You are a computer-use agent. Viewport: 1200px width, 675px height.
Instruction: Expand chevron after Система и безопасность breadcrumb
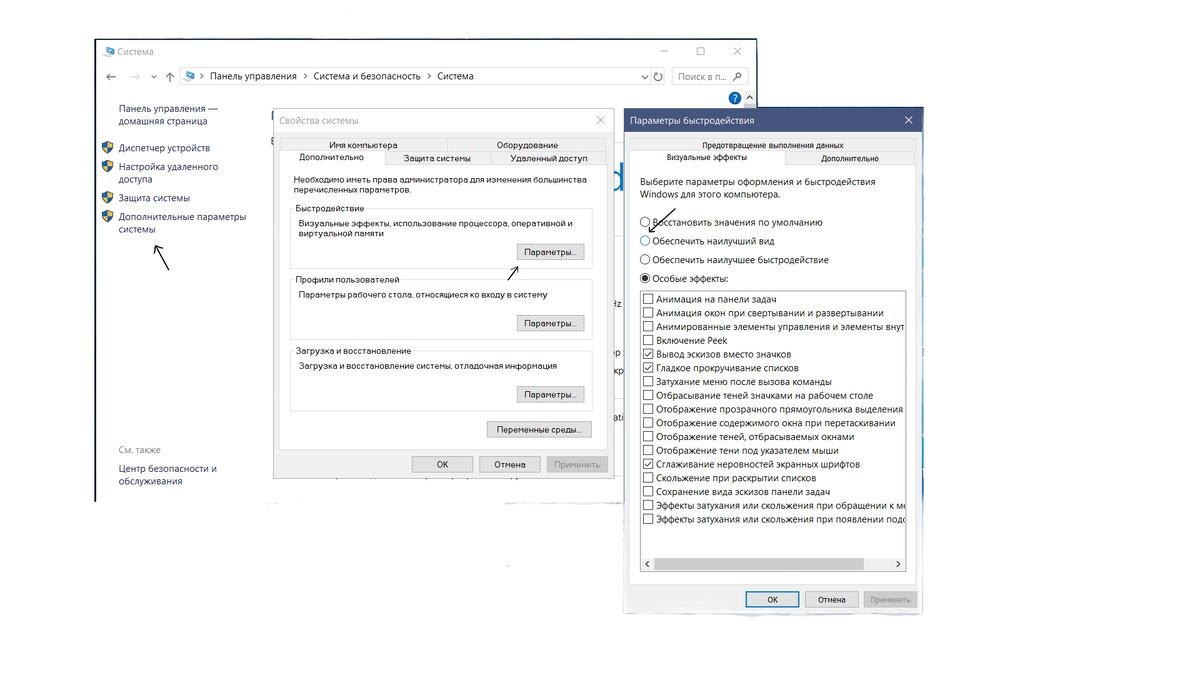430,76
